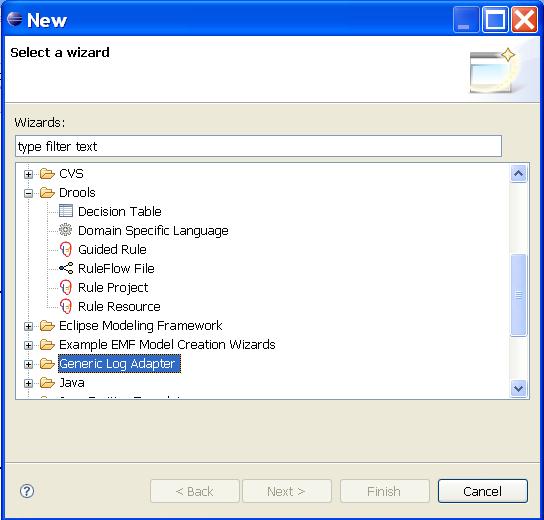
Task: Click the Eclipse icon in the title bar
Action: click(15, 19)
